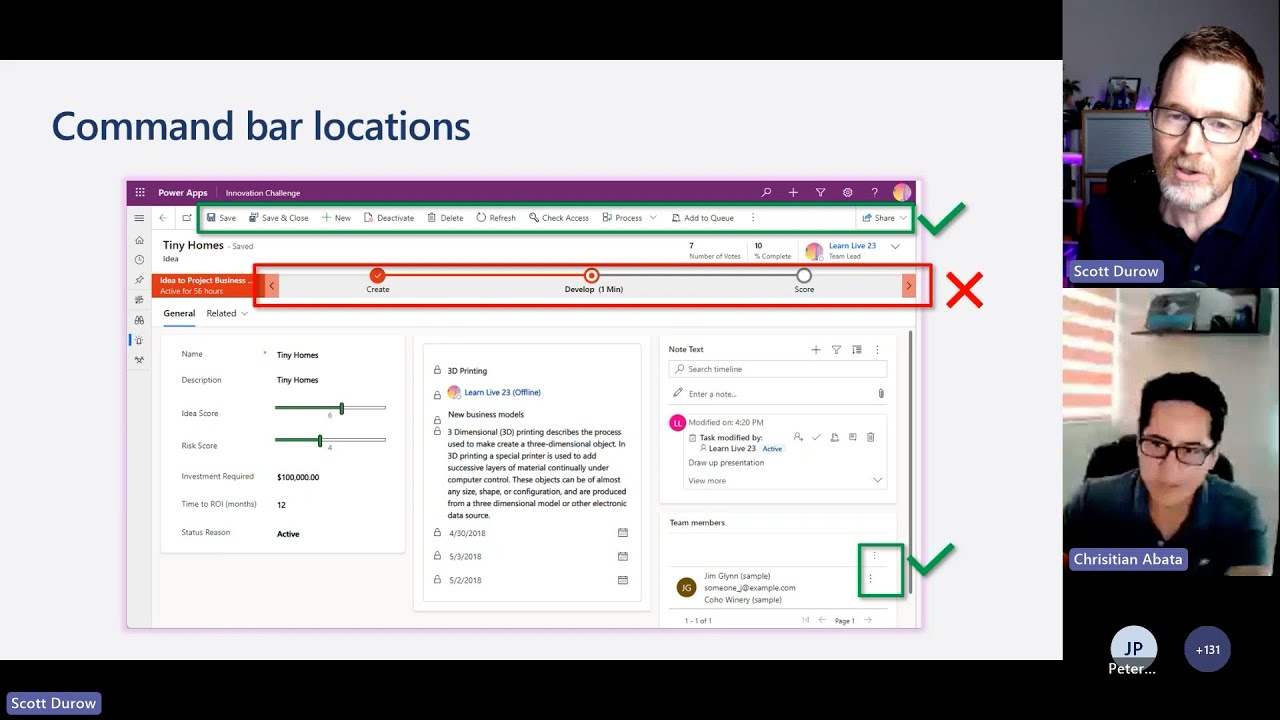The width and height of the screenshot is (1280, 720).
Task: Click Add to Queue command
Action: pyautogui.click(x=702, y=217)
